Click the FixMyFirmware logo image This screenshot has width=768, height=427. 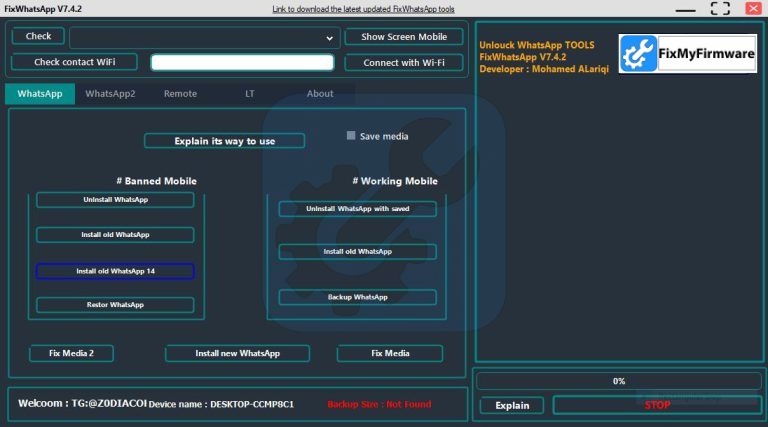coord(688,54)
